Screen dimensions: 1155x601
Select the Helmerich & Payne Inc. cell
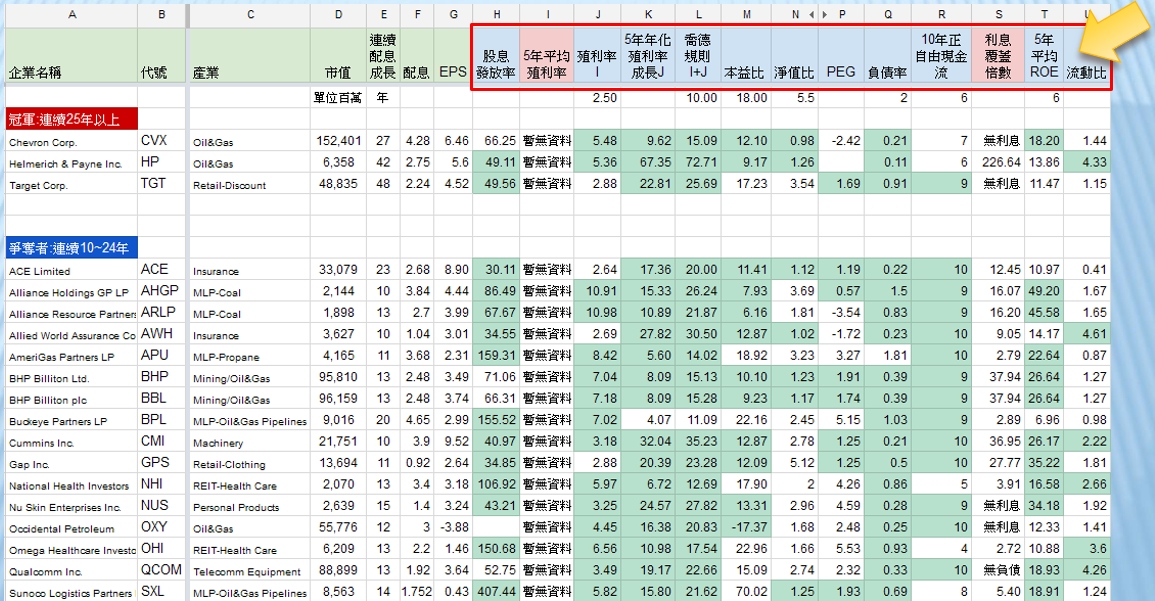[71, 162]
